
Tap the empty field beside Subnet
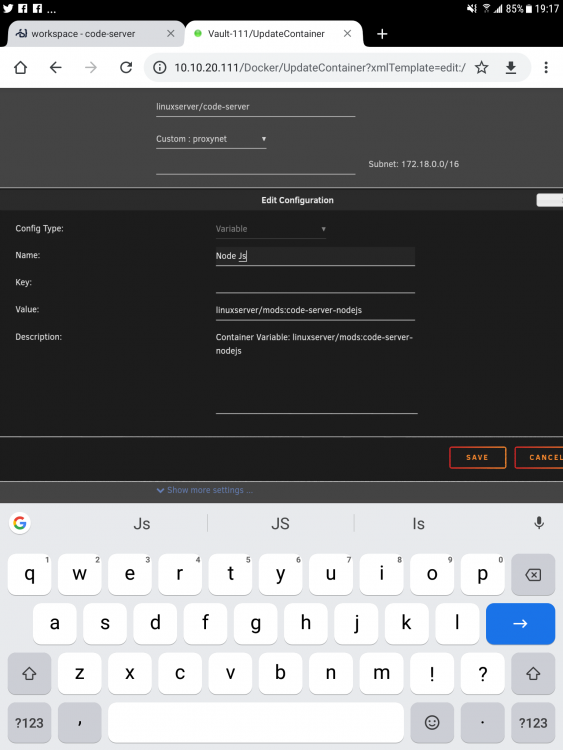click(255, 165)
